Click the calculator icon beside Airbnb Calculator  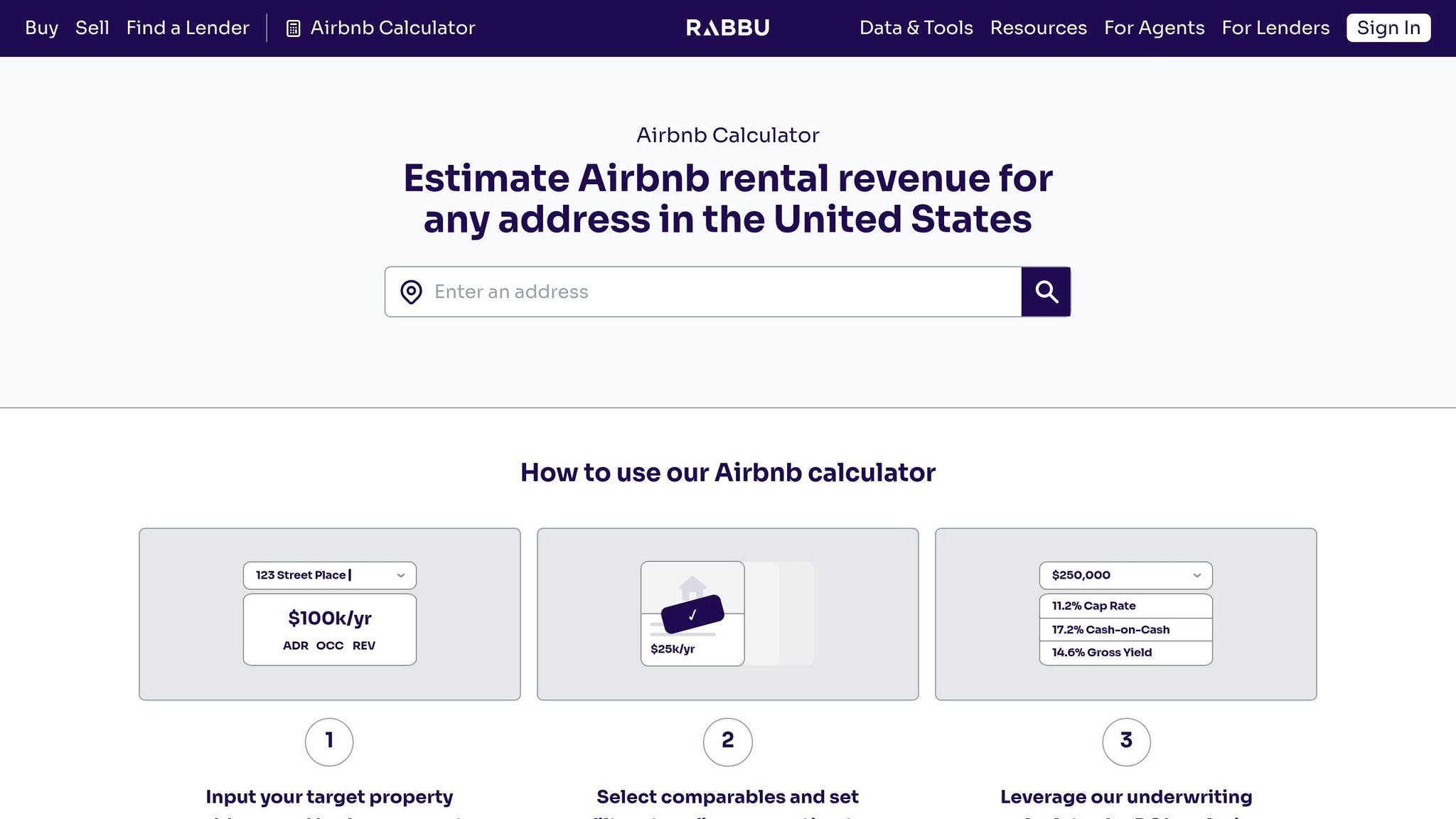click(293, 28)
